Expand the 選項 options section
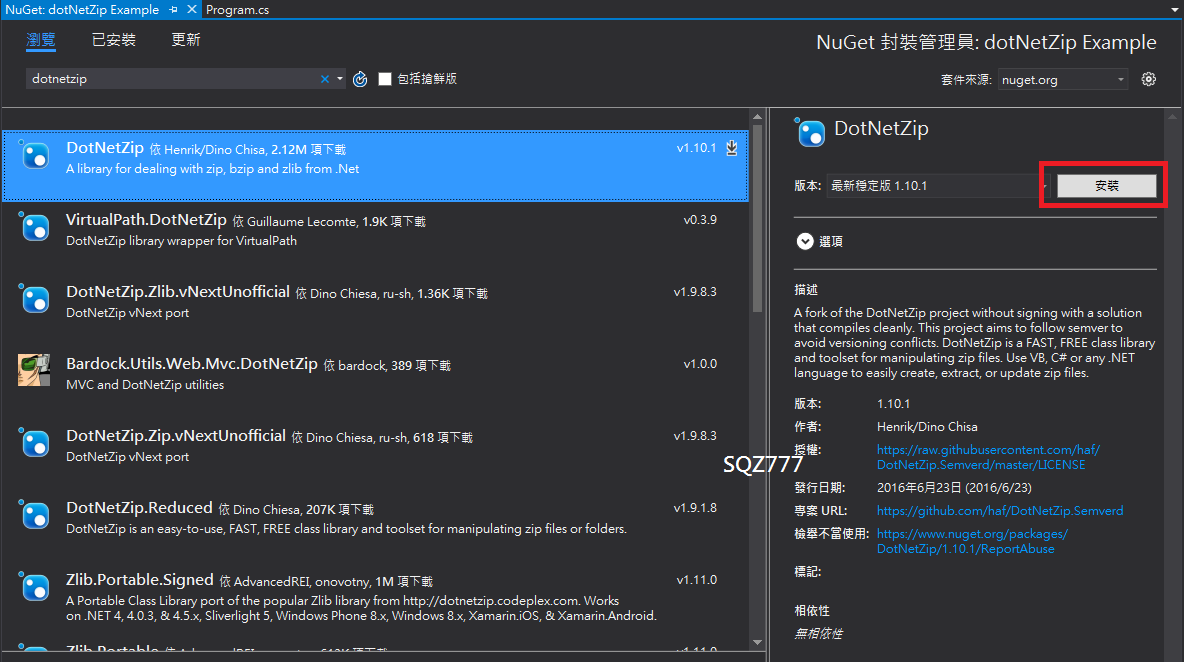 click(x=805, y=241)
